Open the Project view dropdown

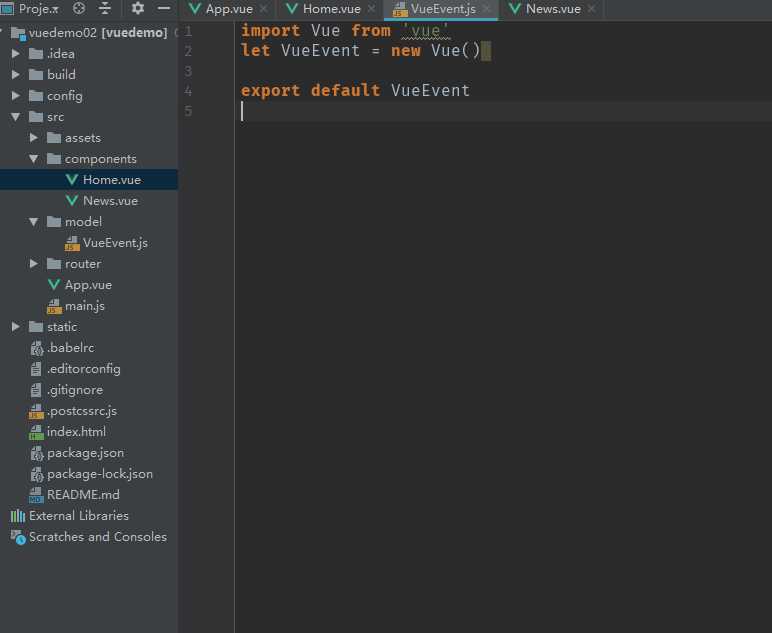pyautogui.click(x=38, y=9)
